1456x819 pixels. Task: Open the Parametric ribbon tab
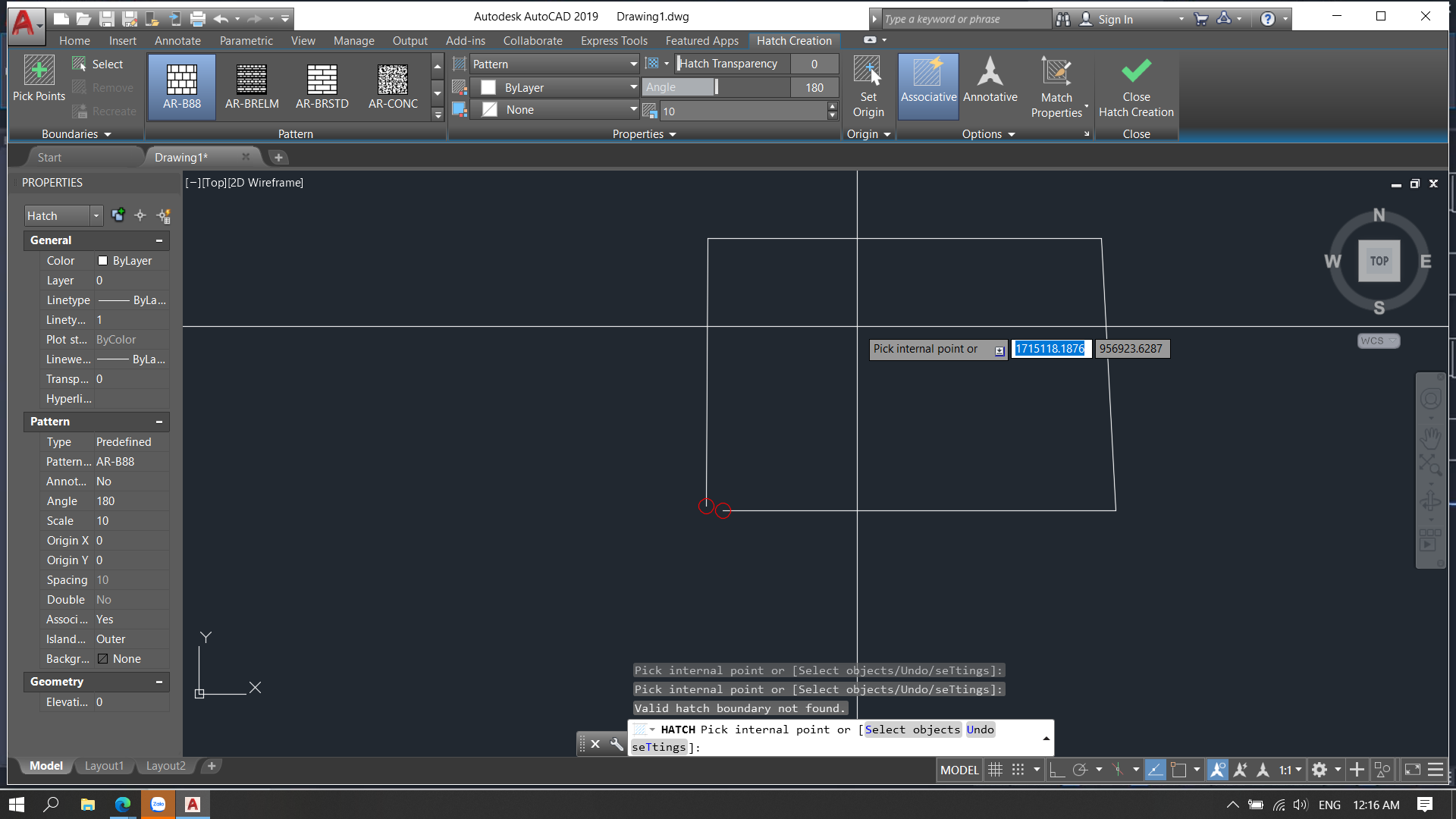point(246,41)
